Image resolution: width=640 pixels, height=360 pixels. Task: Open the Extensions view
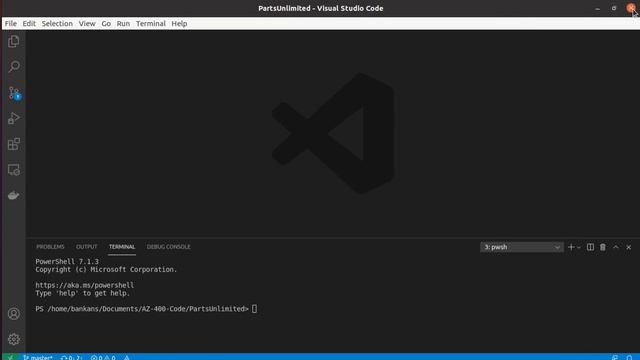pos(13,144)
